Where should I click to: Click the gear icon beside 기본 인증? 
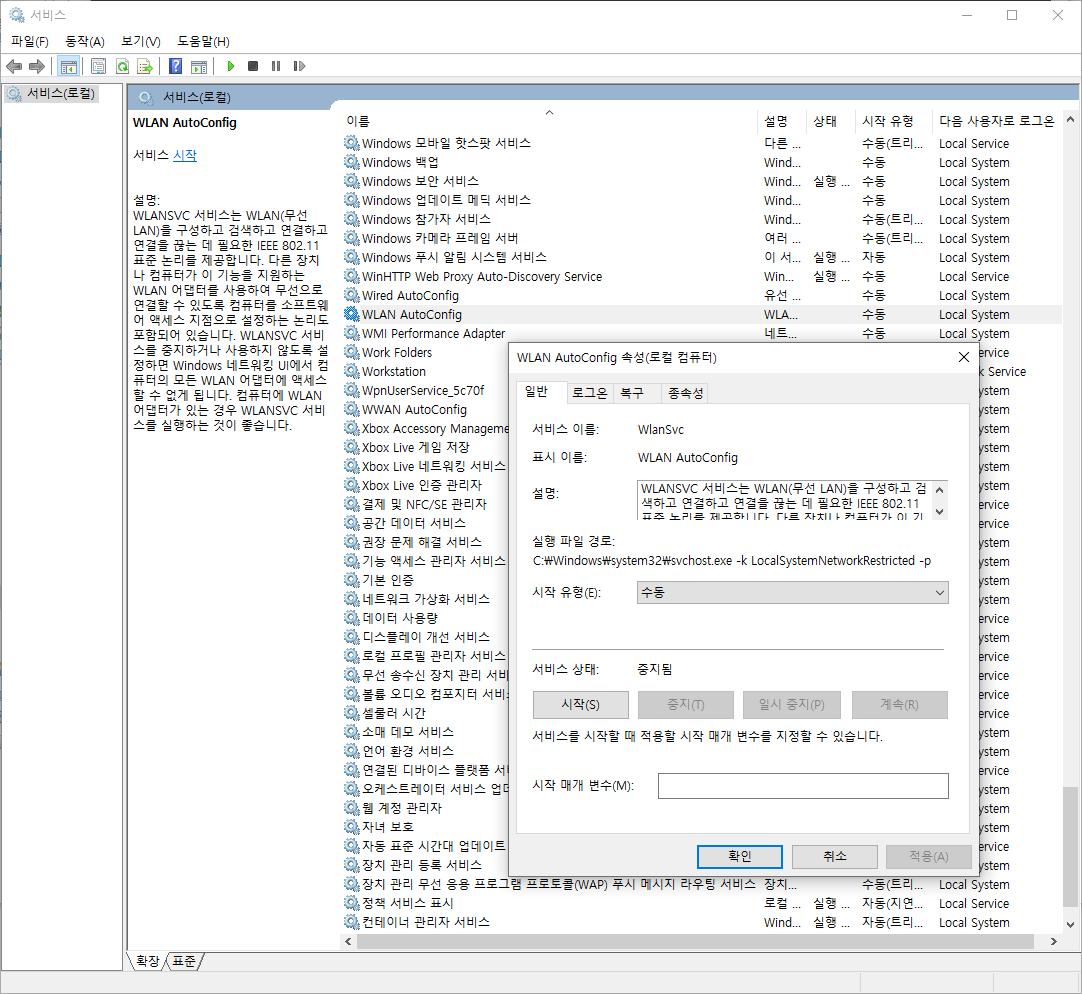[x=352, y=580]
